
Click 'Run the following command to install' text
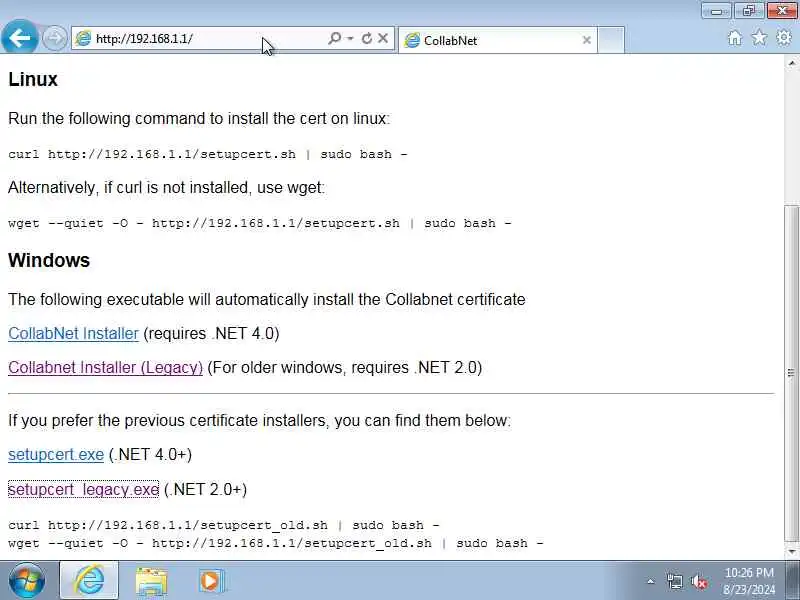199,118
